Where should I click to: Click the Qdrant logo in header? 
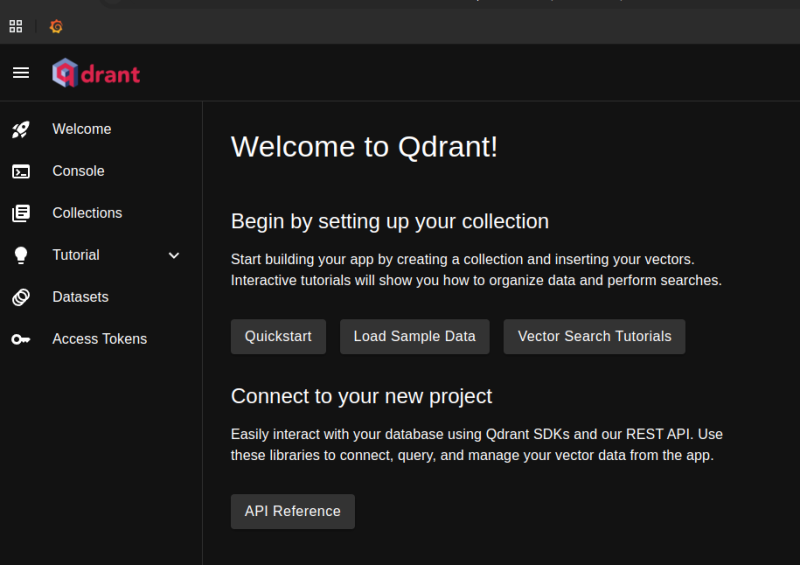click(96, 73)
